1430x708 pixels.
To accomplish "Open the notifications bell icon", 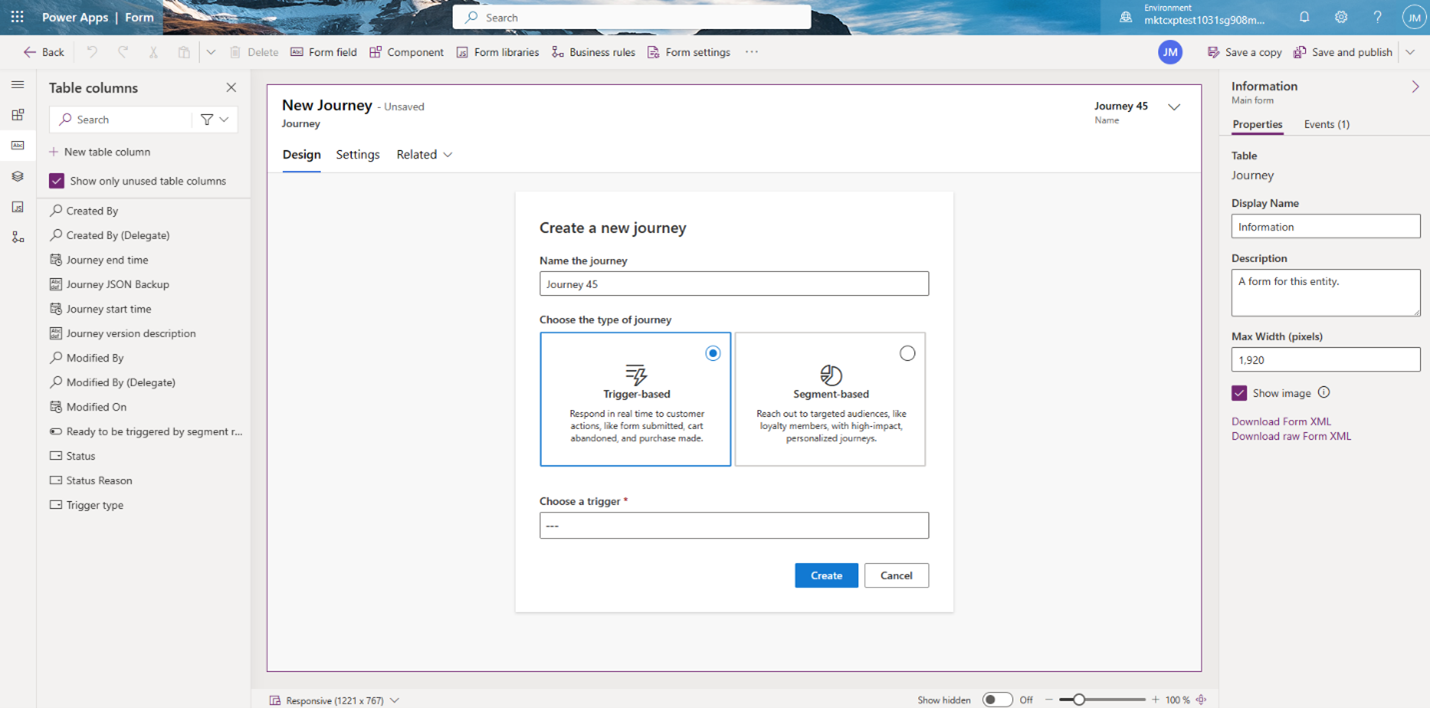I will [x=1304, y=17].
